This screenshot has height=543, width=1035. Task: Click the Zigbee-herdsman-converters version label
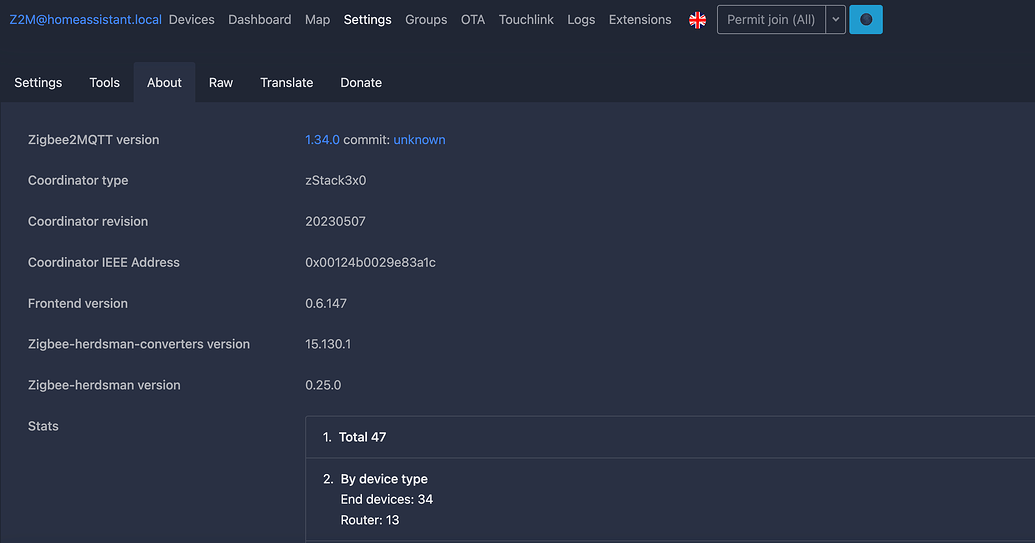(x=139, y=344)
